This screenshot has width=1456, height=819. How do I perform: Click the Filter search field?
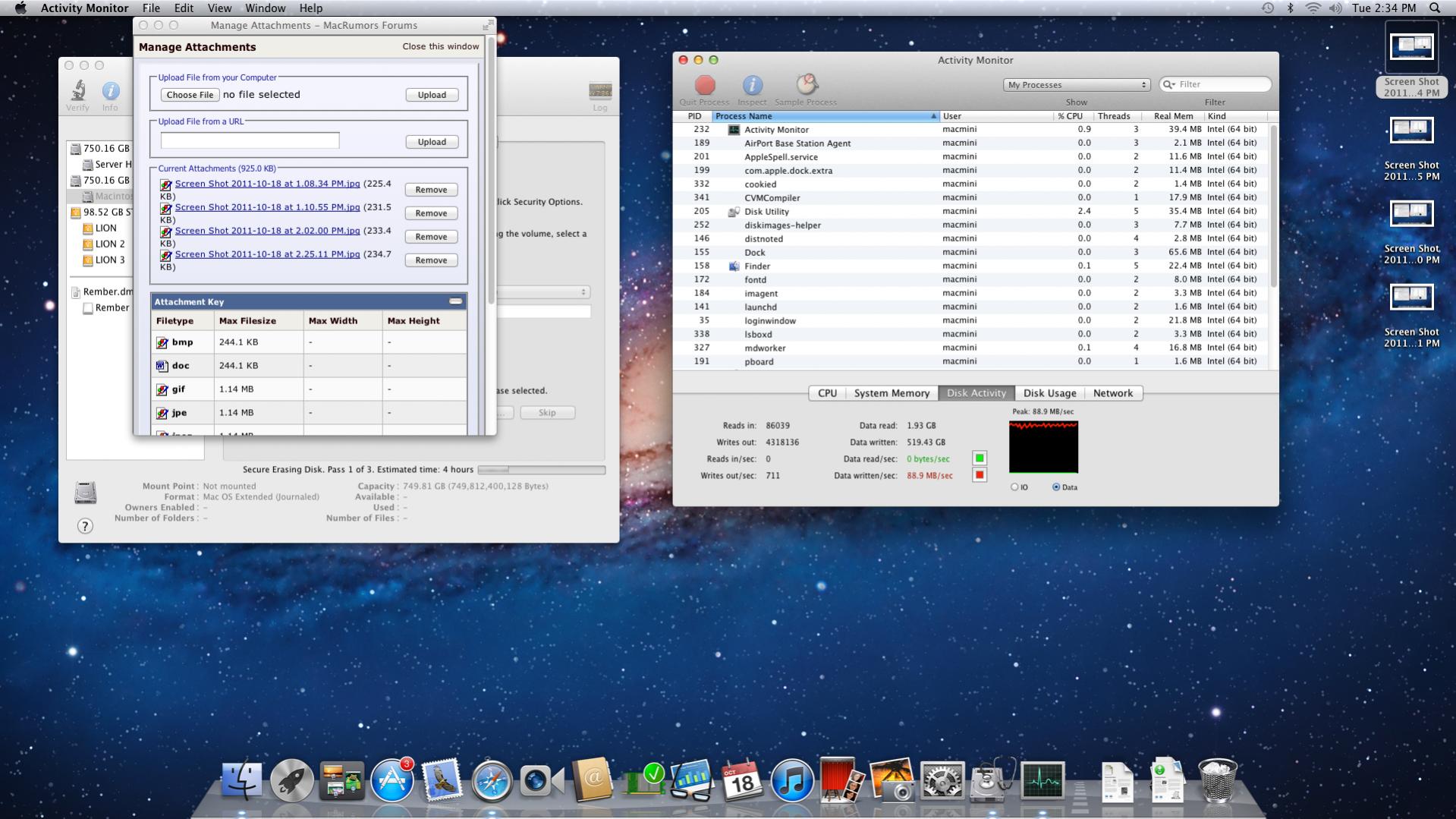1215,84
